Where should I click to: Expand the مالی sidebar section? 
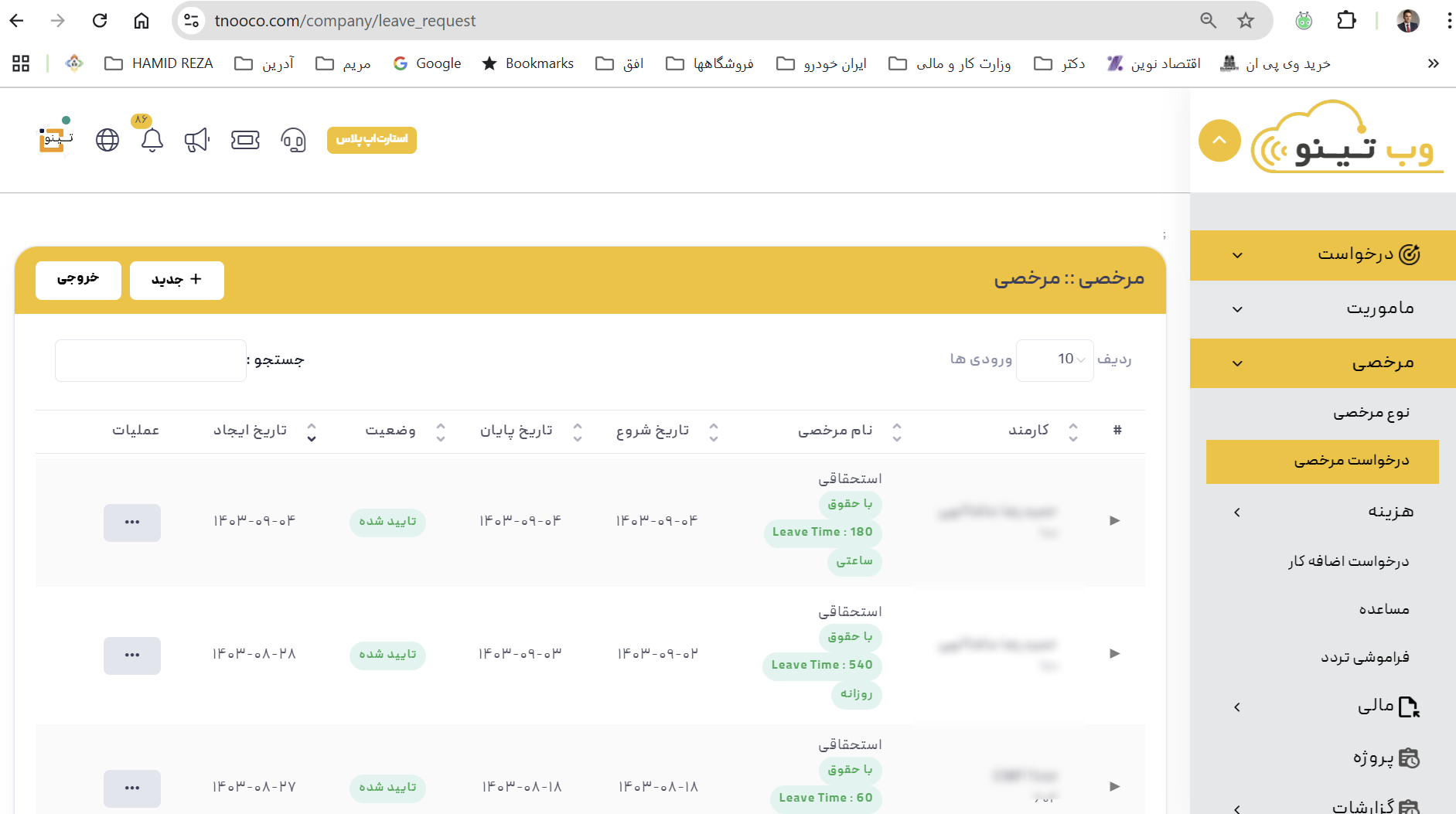coord(1322,707)
